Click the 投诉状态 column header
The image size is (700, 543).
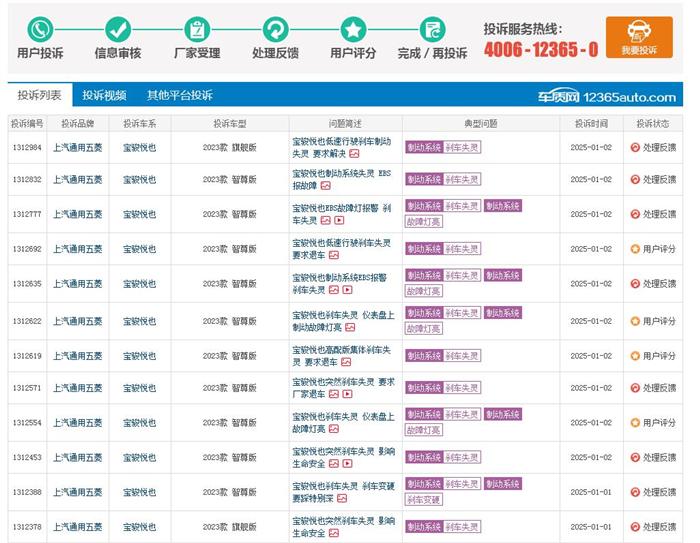pos(653,124)
